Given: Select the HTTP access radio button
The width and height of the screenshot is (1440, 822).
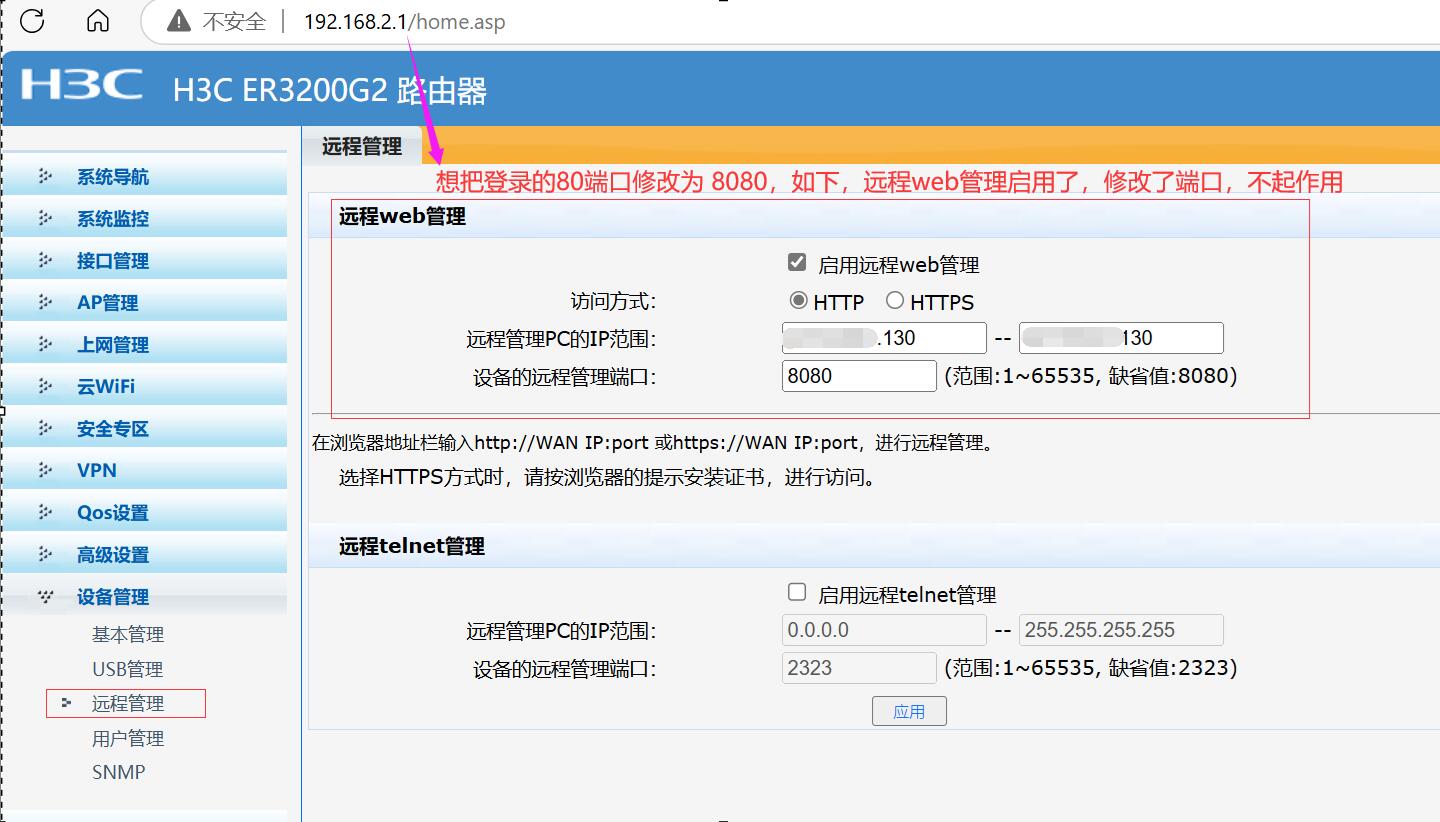Looking at the screenshot, I should pos(798,300).
